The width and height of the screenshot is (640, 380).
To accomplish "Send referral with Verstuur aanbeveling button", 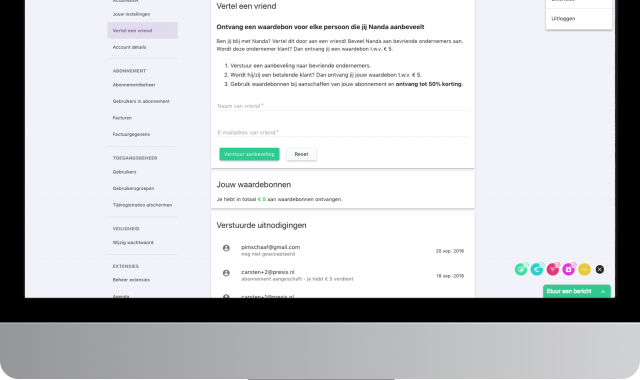I will point(249,154).
